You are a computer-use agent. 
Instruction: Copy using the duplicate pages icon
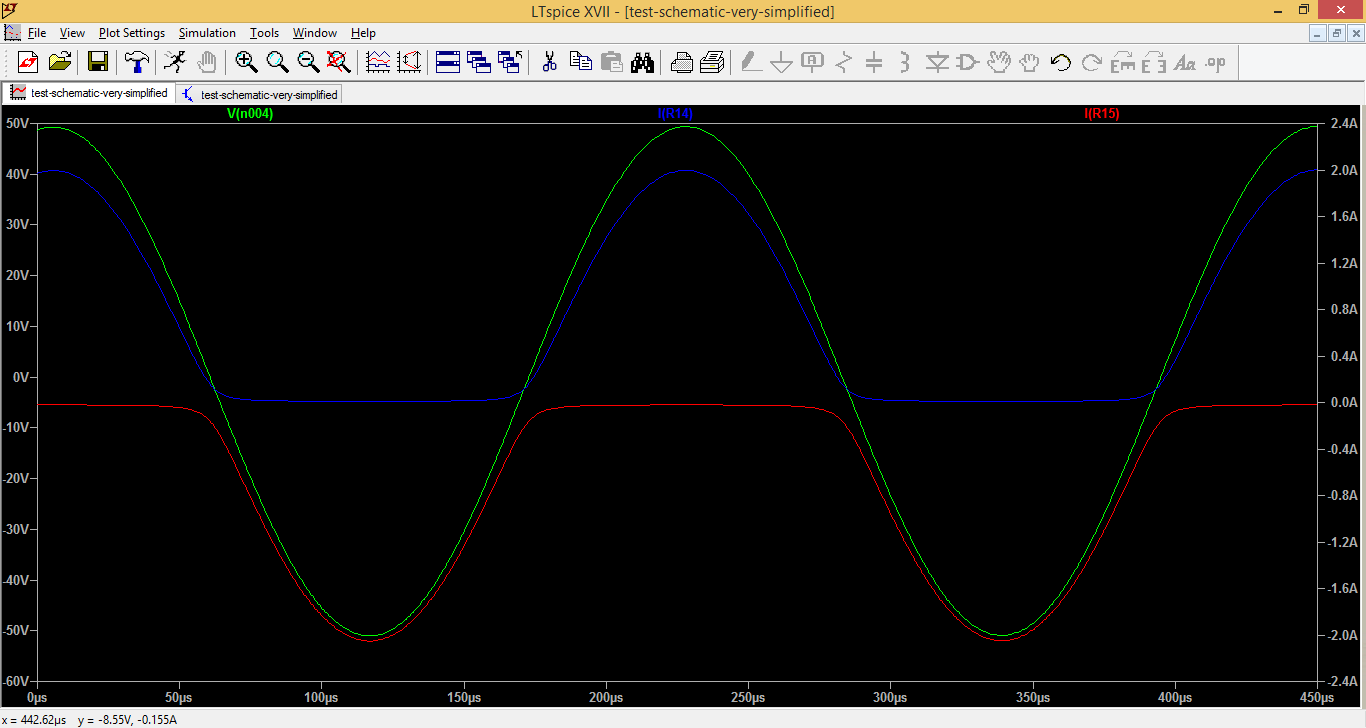tap(580, 62)
